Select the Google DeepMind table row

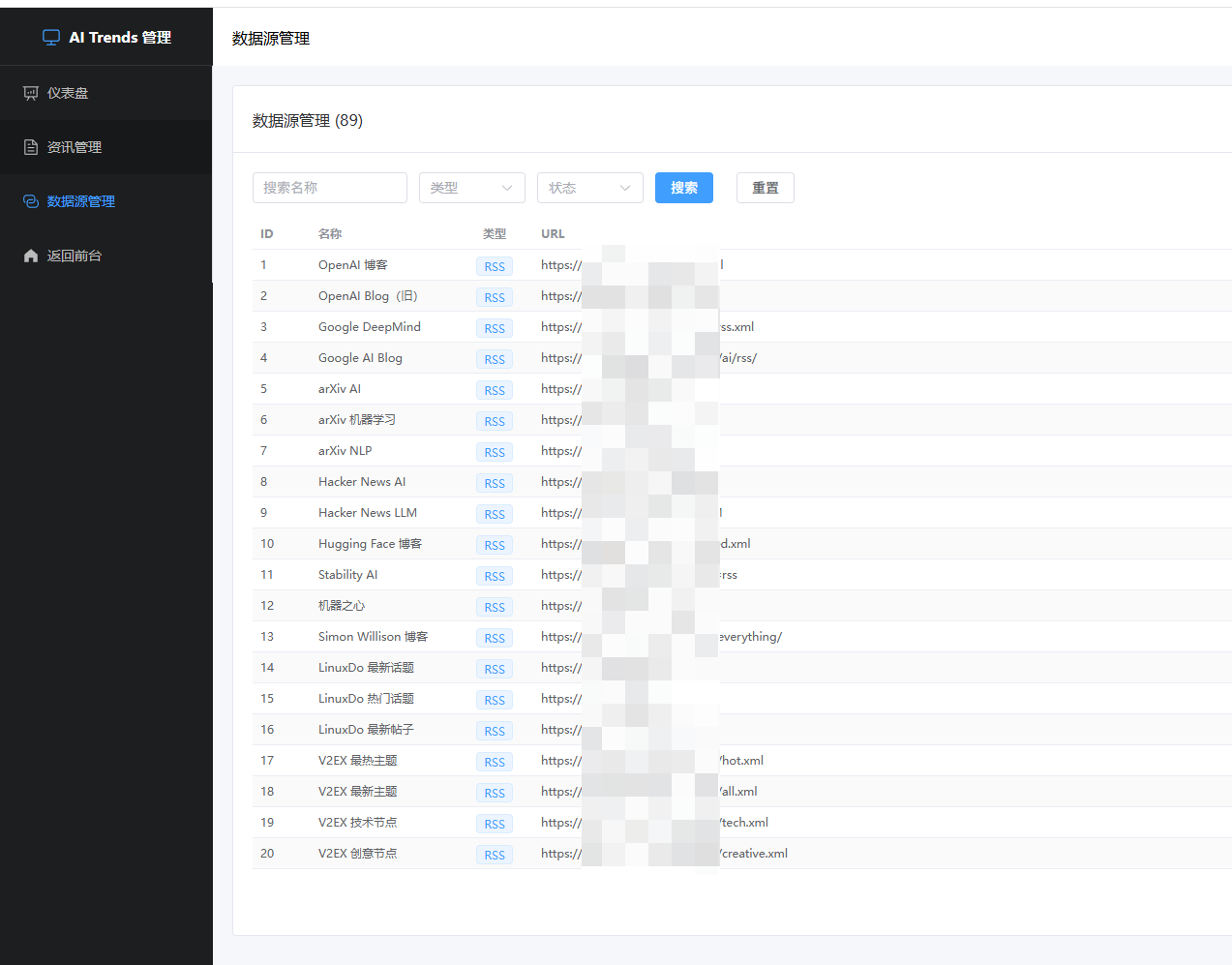point(742,327)
